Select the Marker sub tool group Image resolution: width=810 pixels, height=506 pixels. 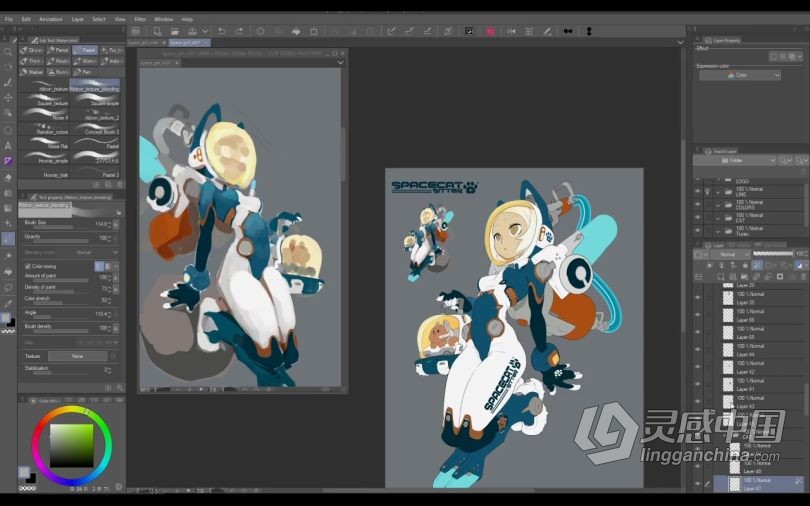click(x=32, y=72)
